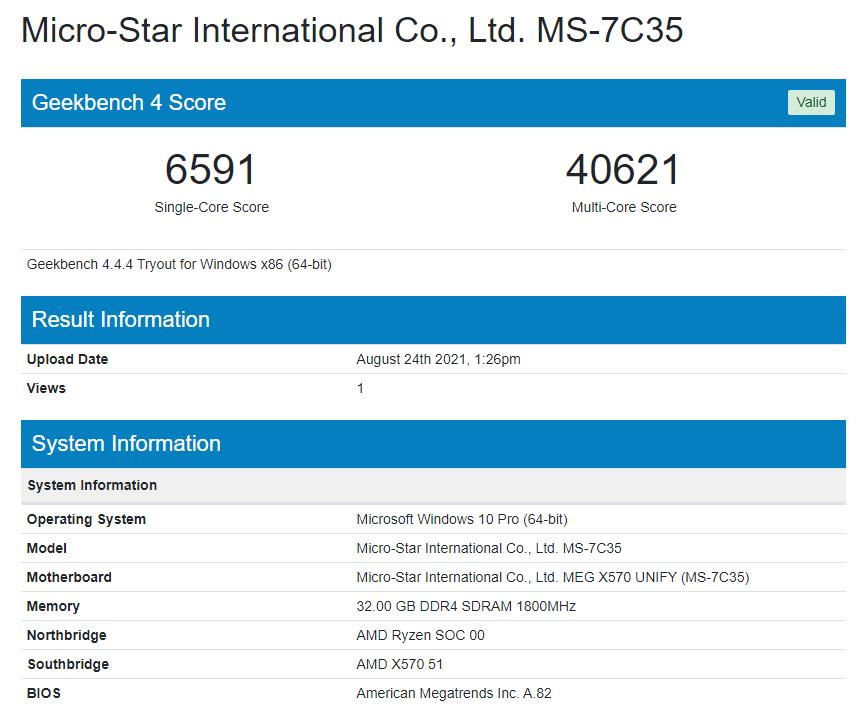Click the single-core score number 6591
Screen dimensions: 857x722
[211, 170]
